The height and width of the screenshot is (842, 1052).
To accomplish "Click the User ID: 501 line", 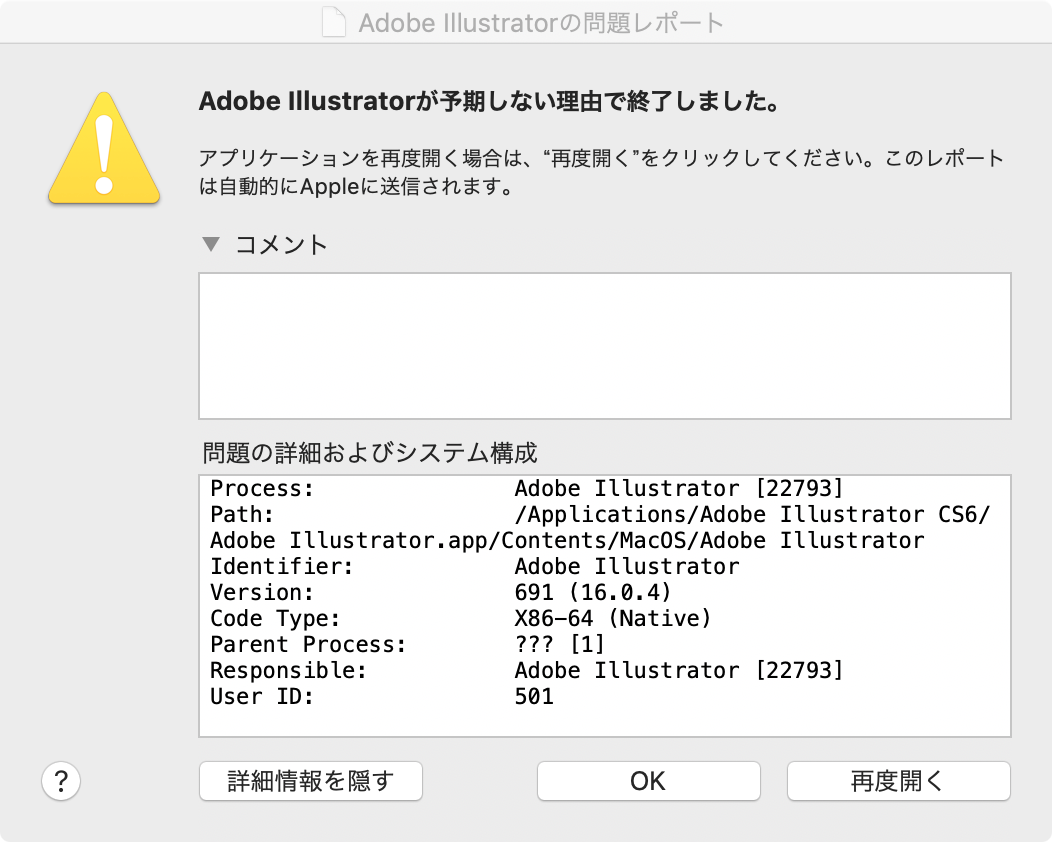I will pos(382,696).
